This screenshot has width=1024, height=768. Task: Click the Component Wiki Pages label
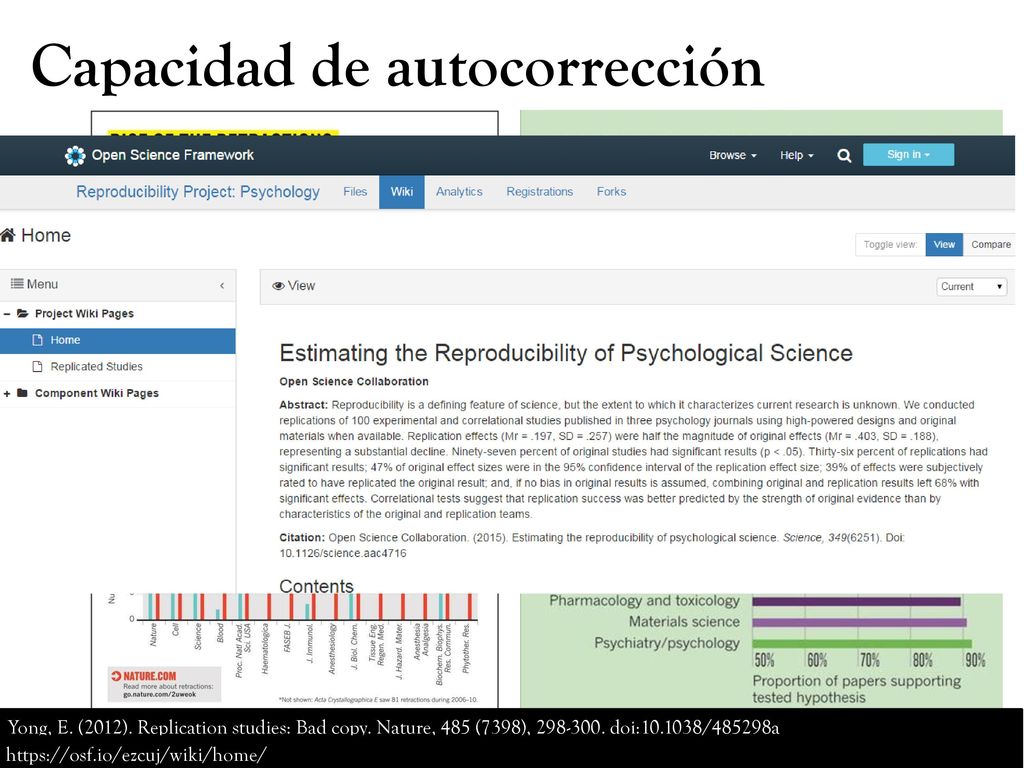tap(97, 393)
